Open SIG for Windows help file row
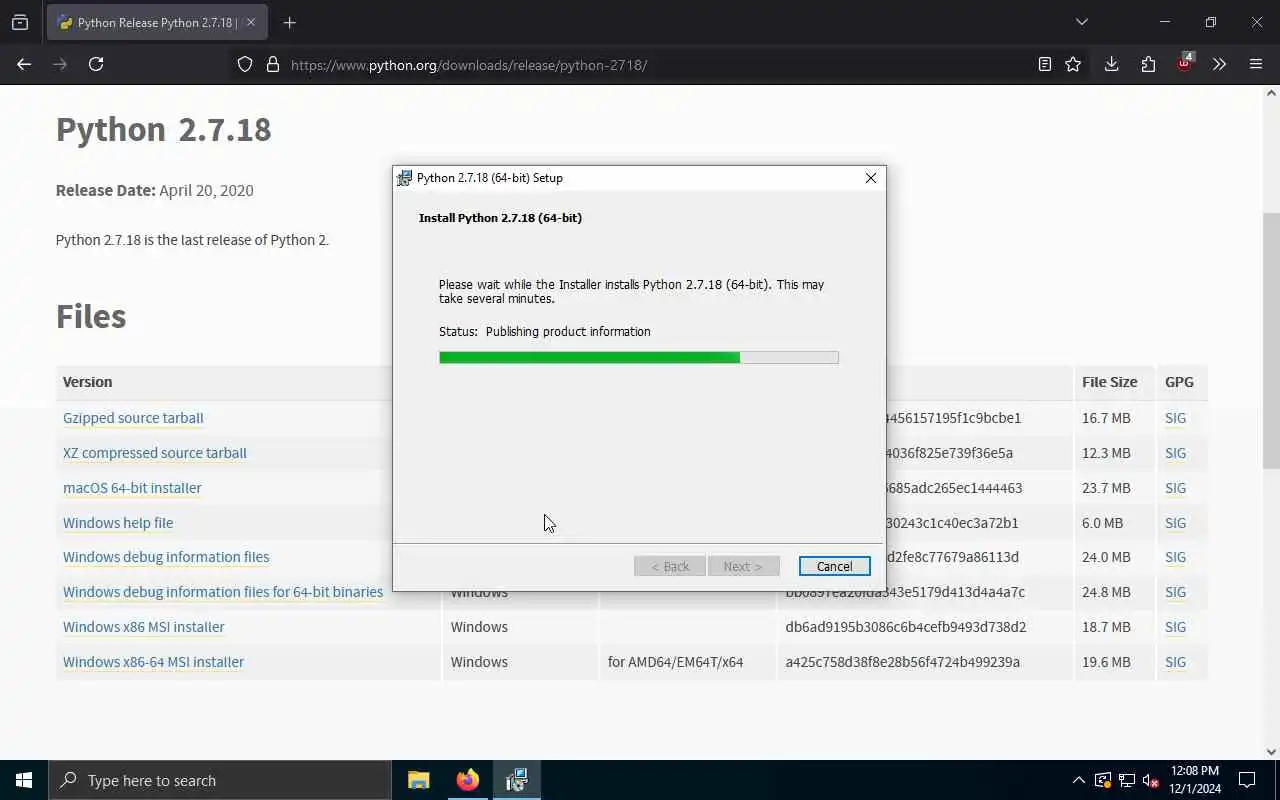The image size is (1280, 800). [1175, 523]
